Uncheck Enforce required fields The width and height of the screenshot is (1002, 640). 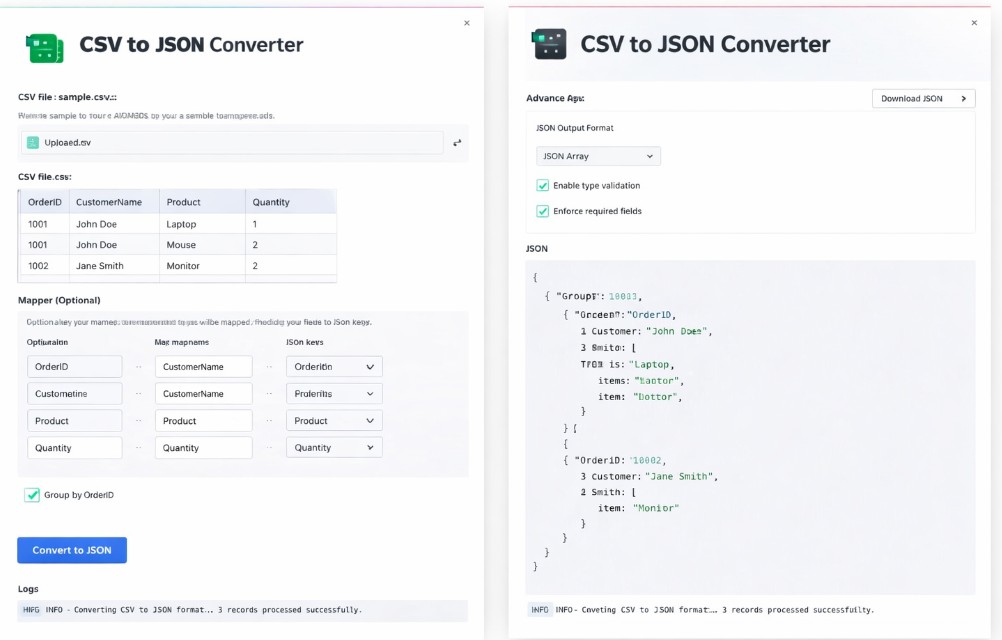point(544,211)
